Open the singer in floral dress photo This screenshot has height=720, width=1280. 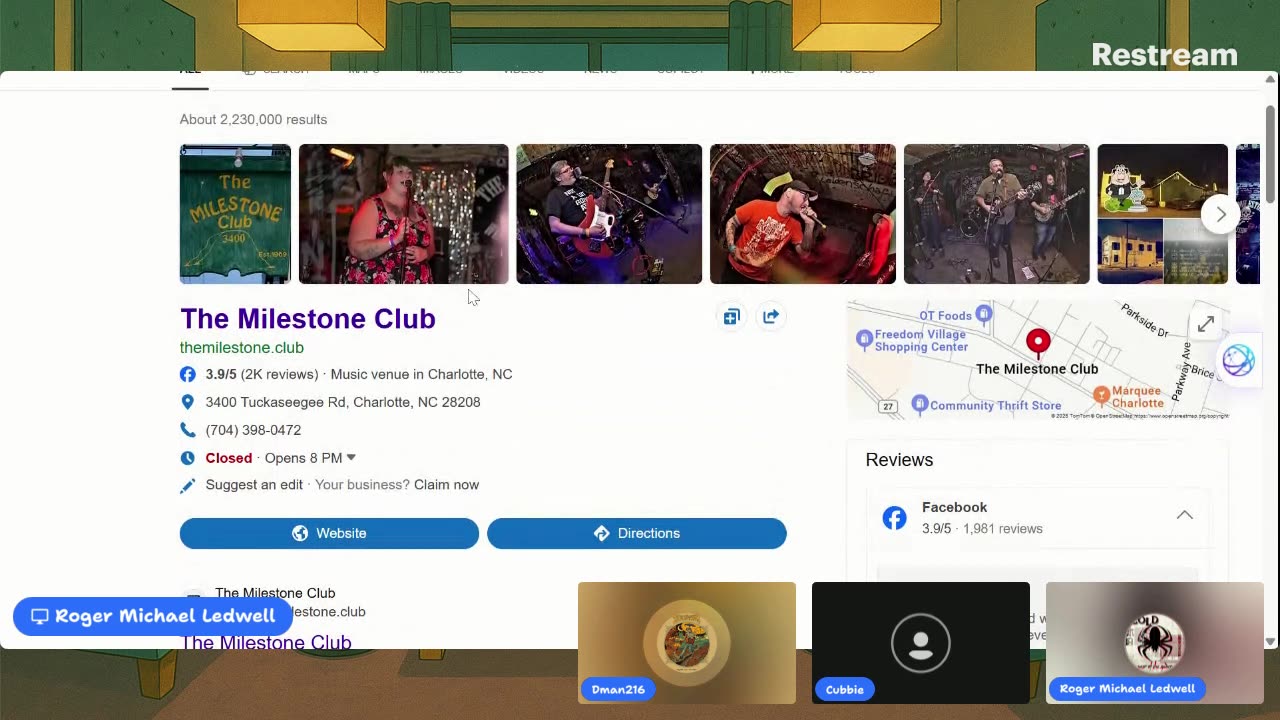pyautogui.click(x=403, y=214)
